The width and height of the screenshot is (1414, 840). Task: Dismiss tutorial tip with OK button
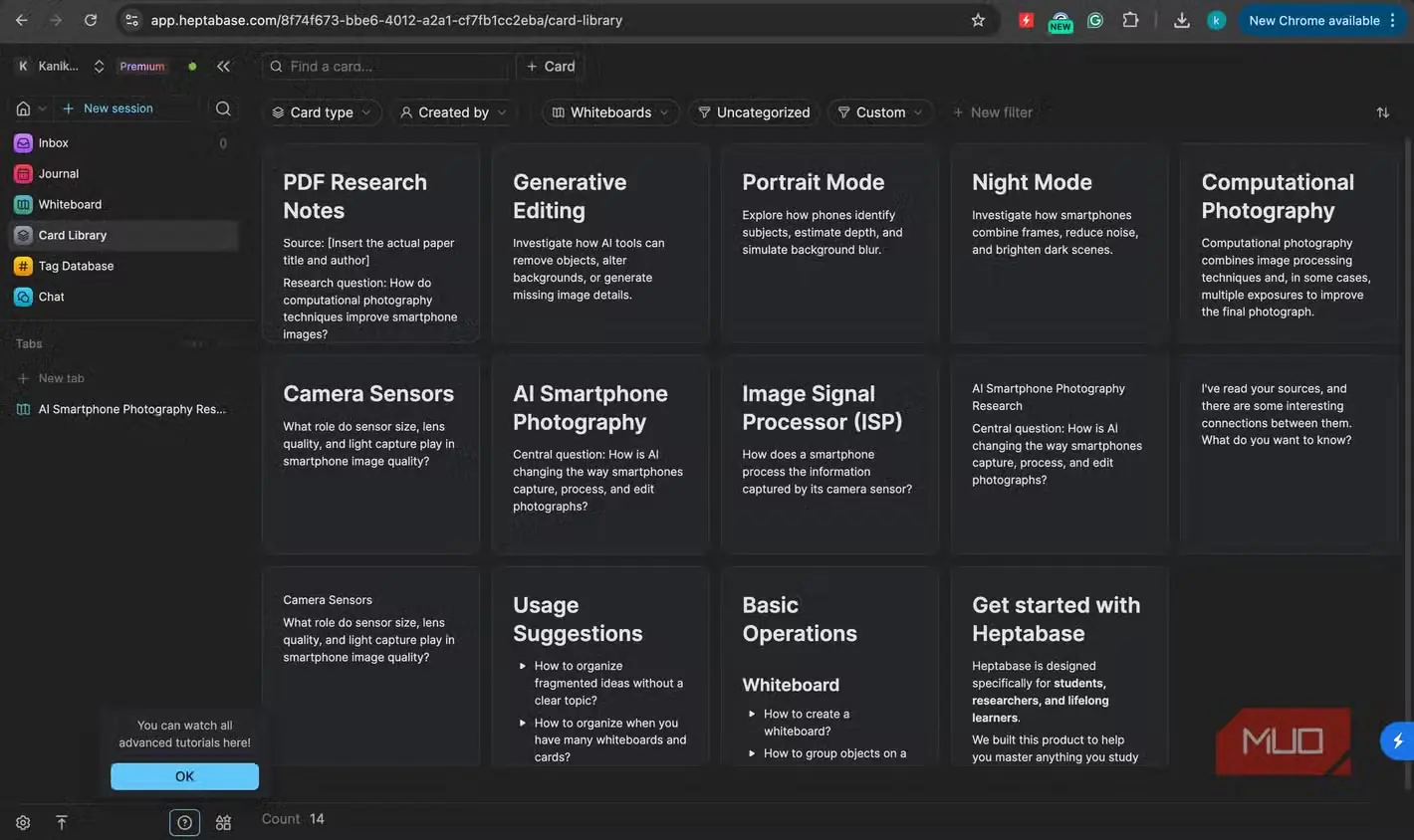184,776
